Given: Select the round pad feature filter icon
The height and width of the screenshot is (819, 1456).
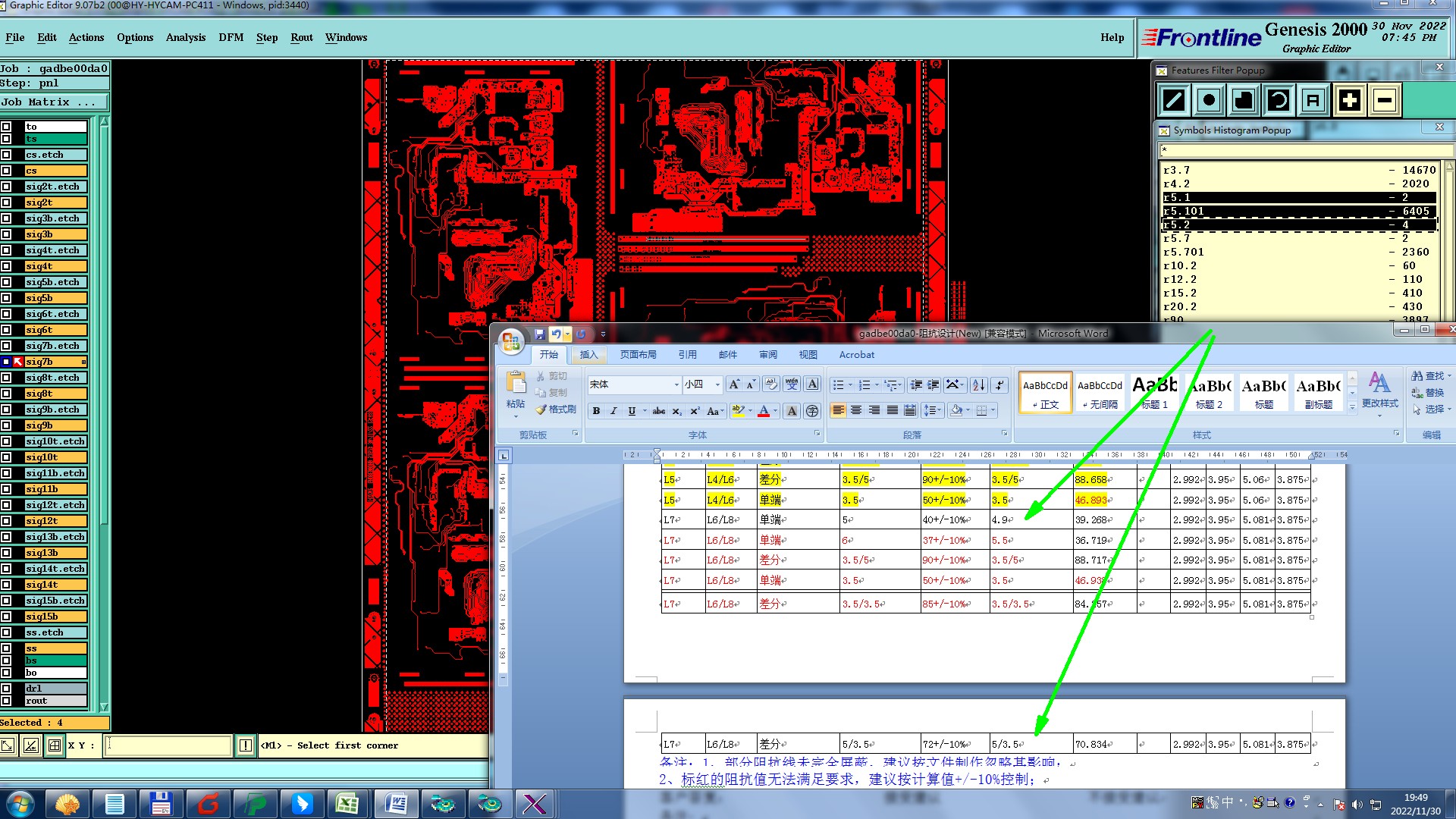Looking at the screenshot, I should click(1209, 100).
